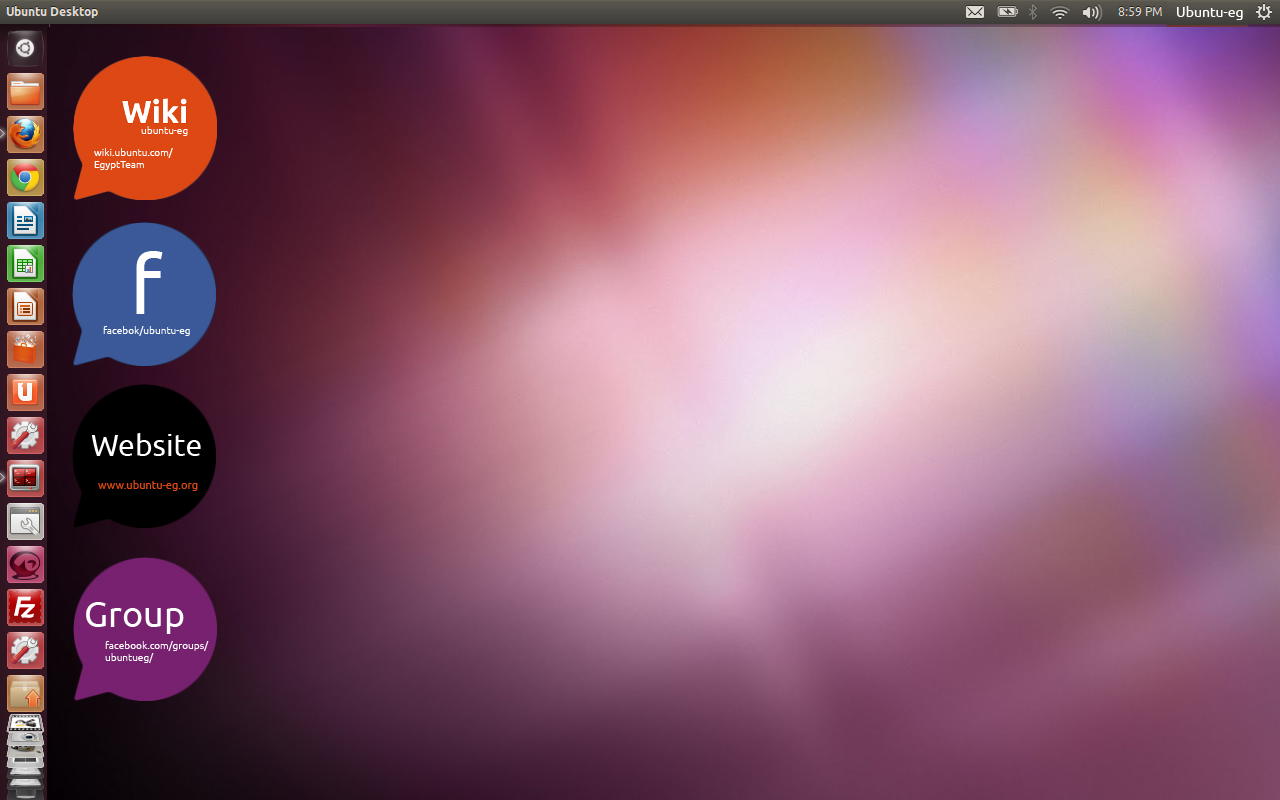Open the Ubuntu Dash home button
The image size is (1280, 800).
[x=25, y=48]
